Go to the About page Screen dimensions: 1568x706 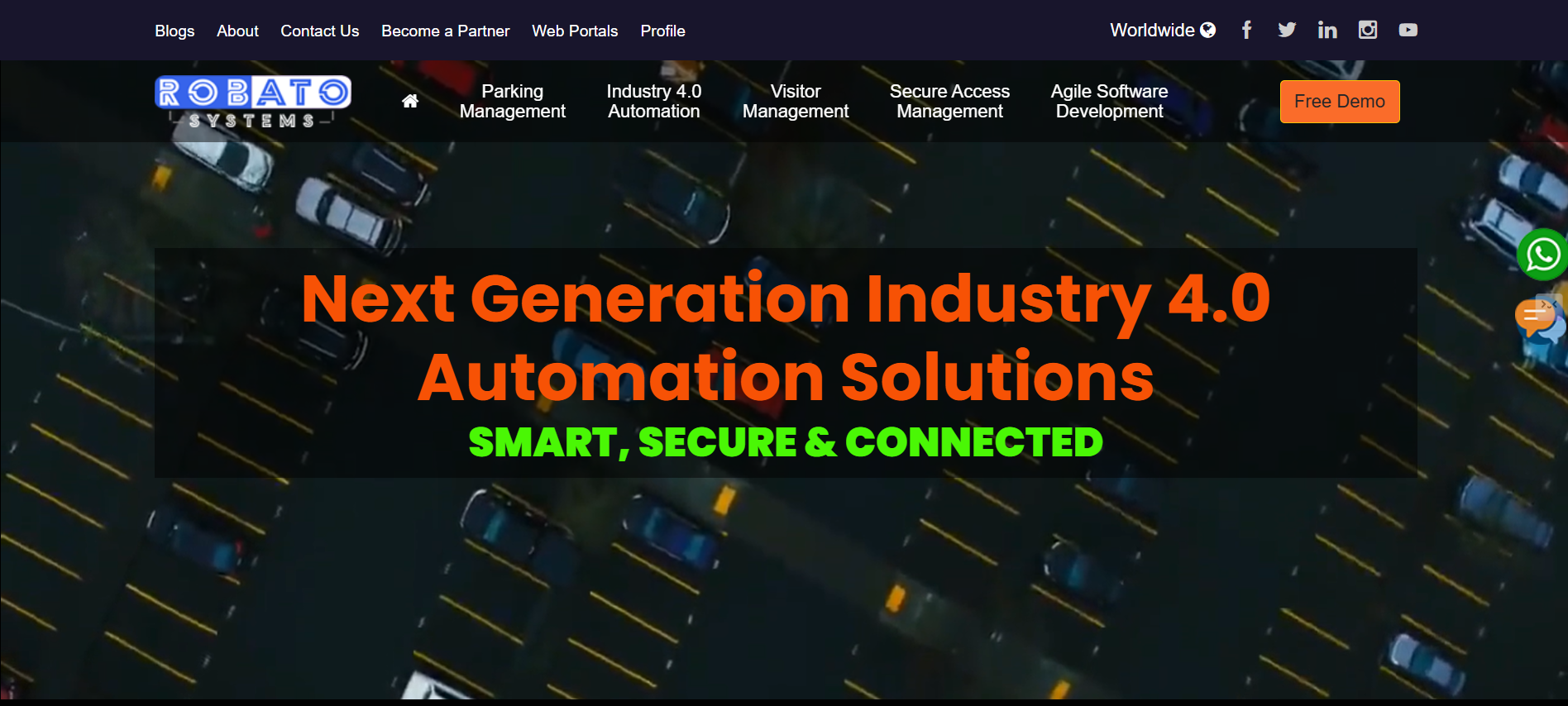237,31
